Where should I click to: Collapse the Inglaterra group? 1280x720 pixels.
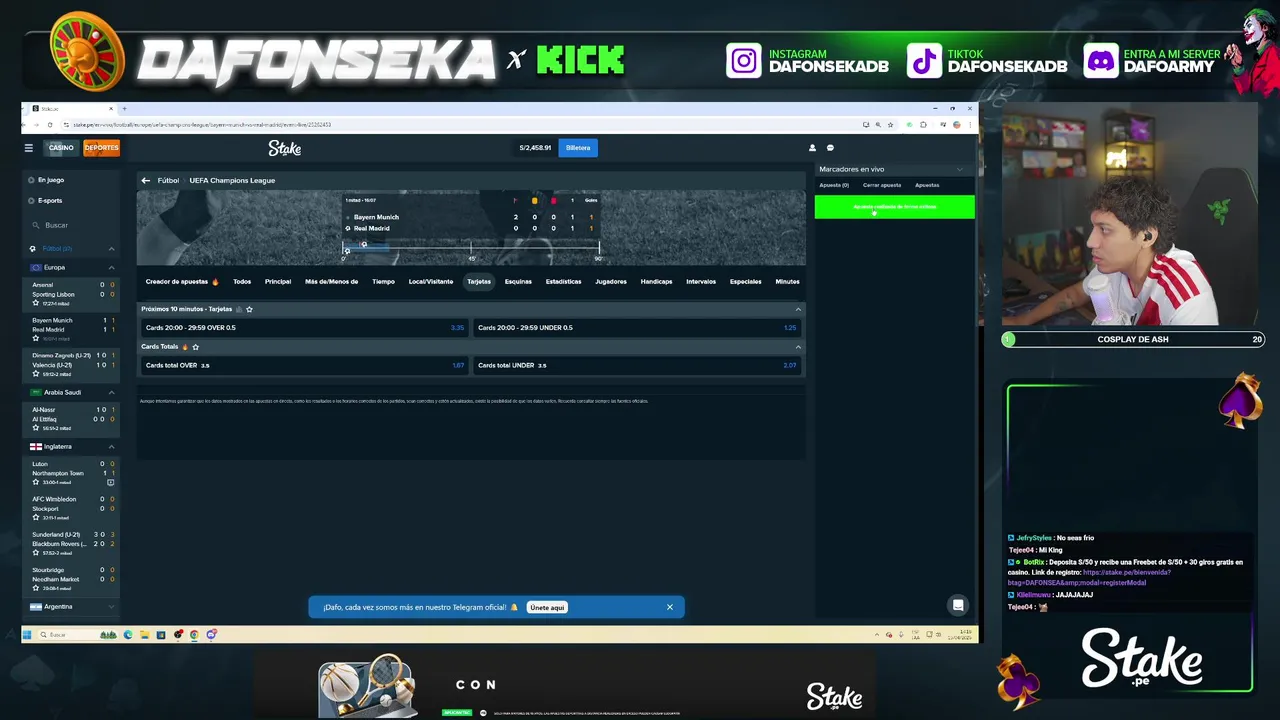111,446
